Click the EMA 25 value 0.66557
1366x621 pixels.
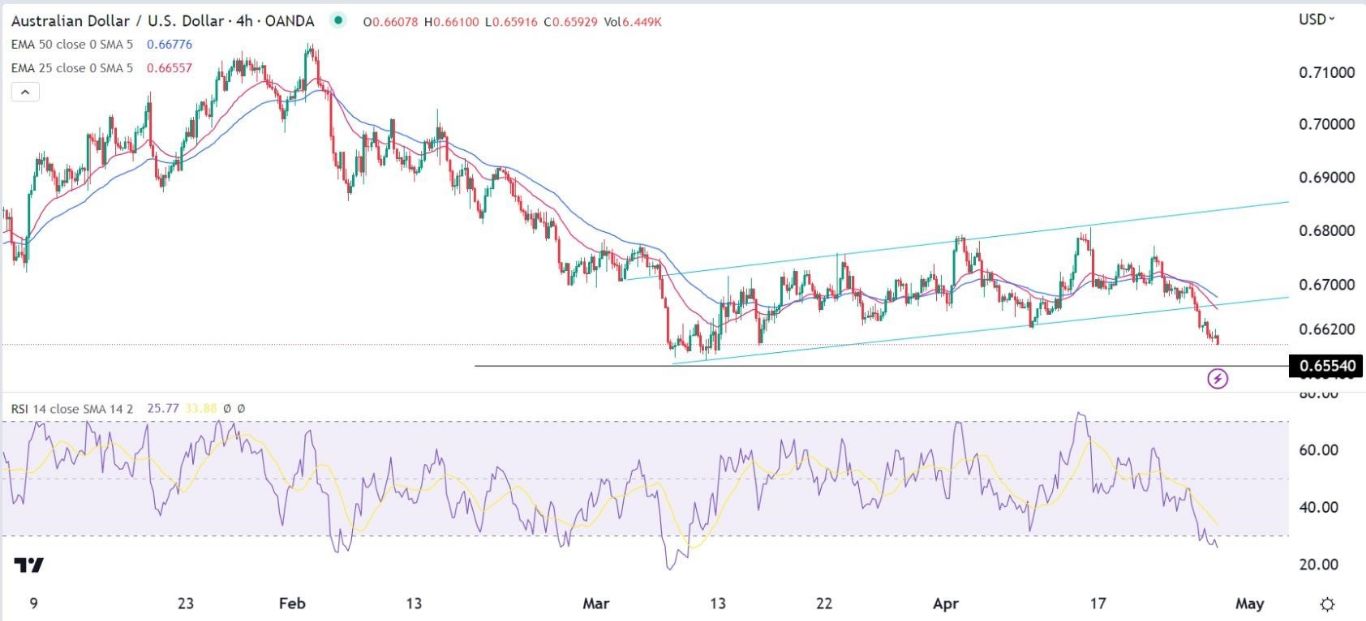169,69
